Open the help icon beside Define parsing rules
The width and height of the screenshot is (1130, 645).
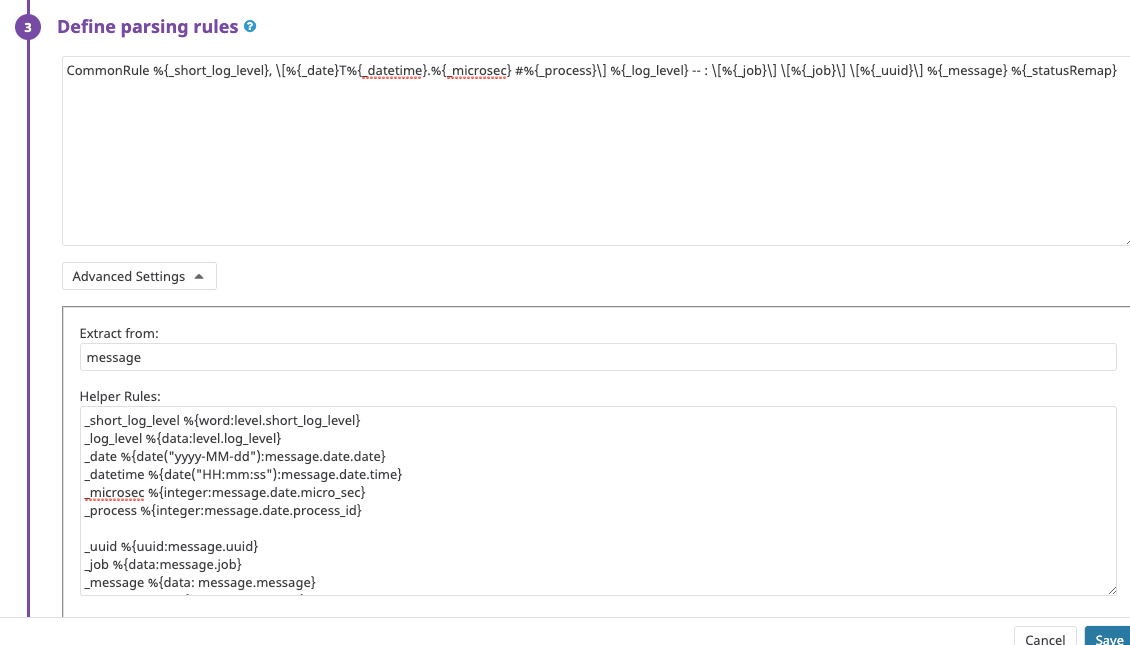coord(250,27)
